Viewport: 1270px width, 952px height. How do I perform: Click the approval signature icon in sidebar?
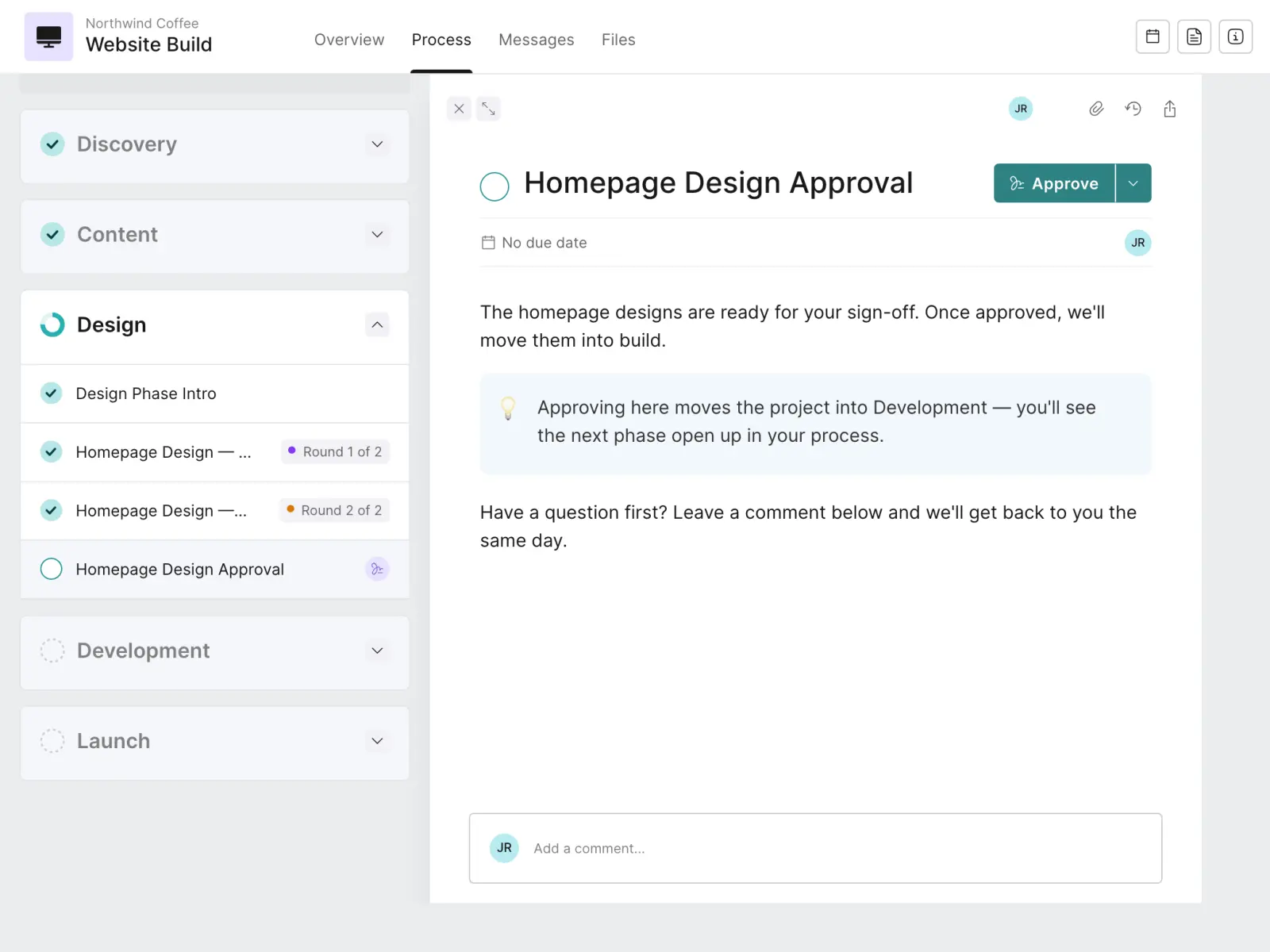tap(377, 569)
